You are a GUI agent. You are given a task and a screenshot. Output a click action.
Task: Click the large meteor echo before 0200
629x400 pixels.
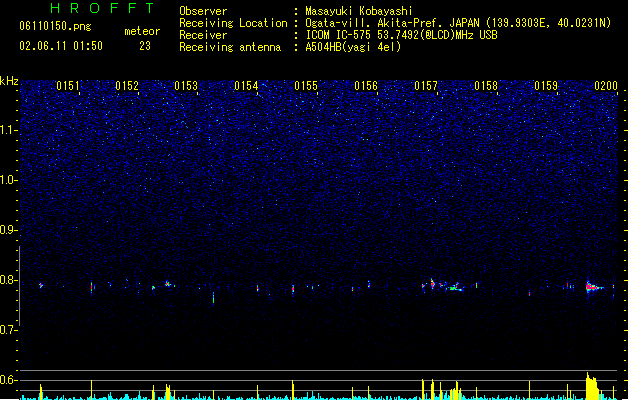pos(594,287)
